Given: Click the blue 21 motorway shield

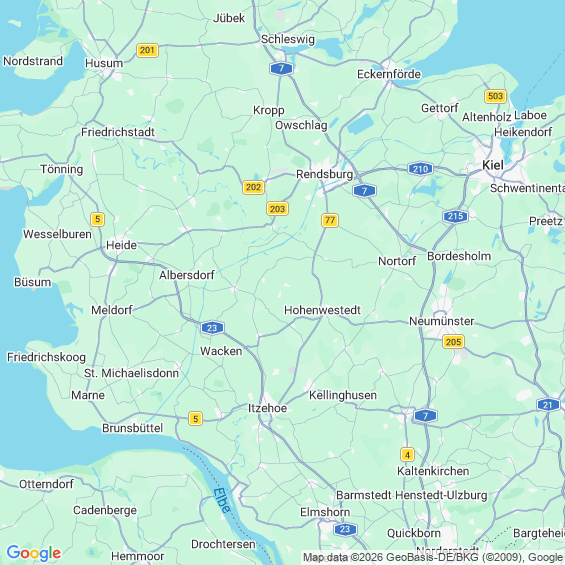Looking at the screenshot, I should 548,405.
